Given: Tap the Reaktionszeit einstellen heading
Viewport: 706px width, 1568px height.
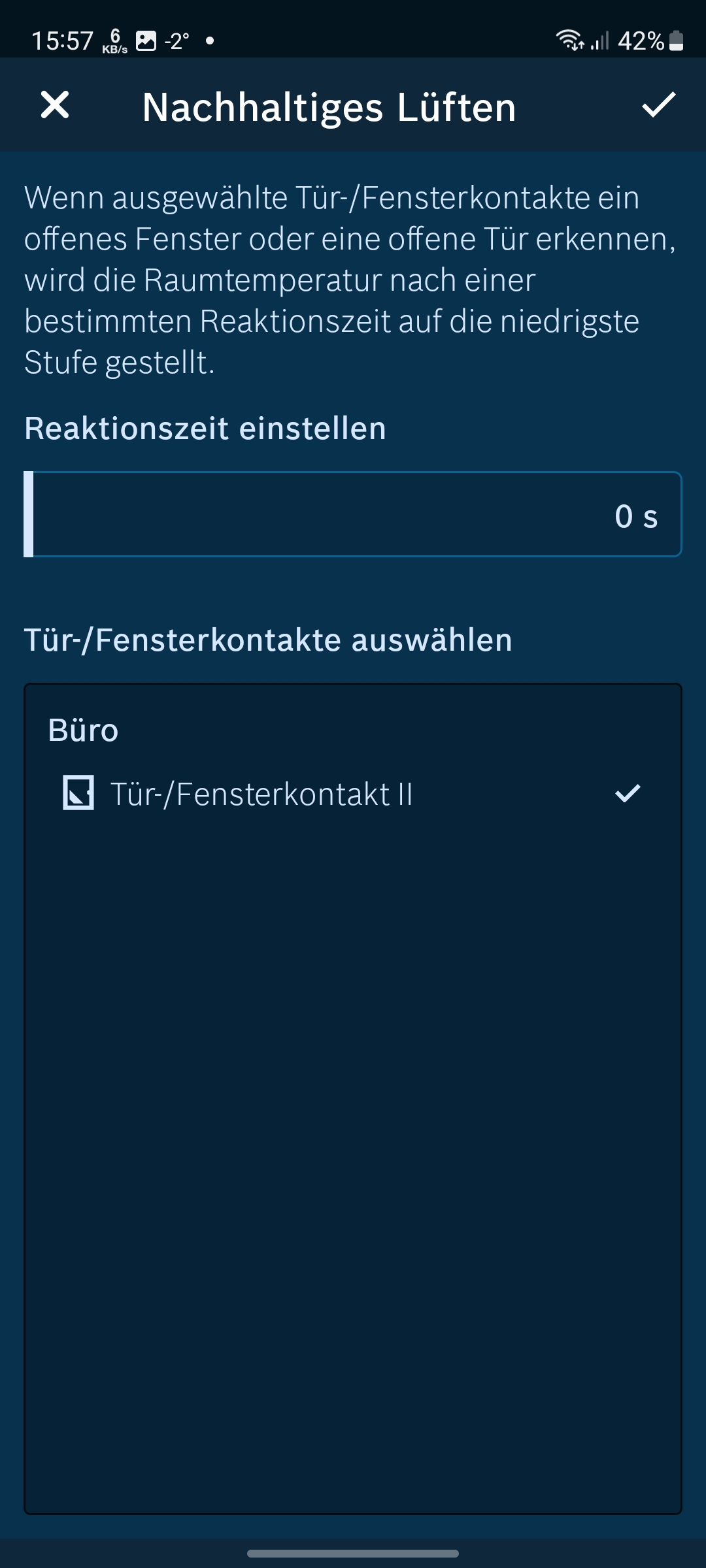Looking at the screenshot, I should pyautogui.click(x=205, y=429).
